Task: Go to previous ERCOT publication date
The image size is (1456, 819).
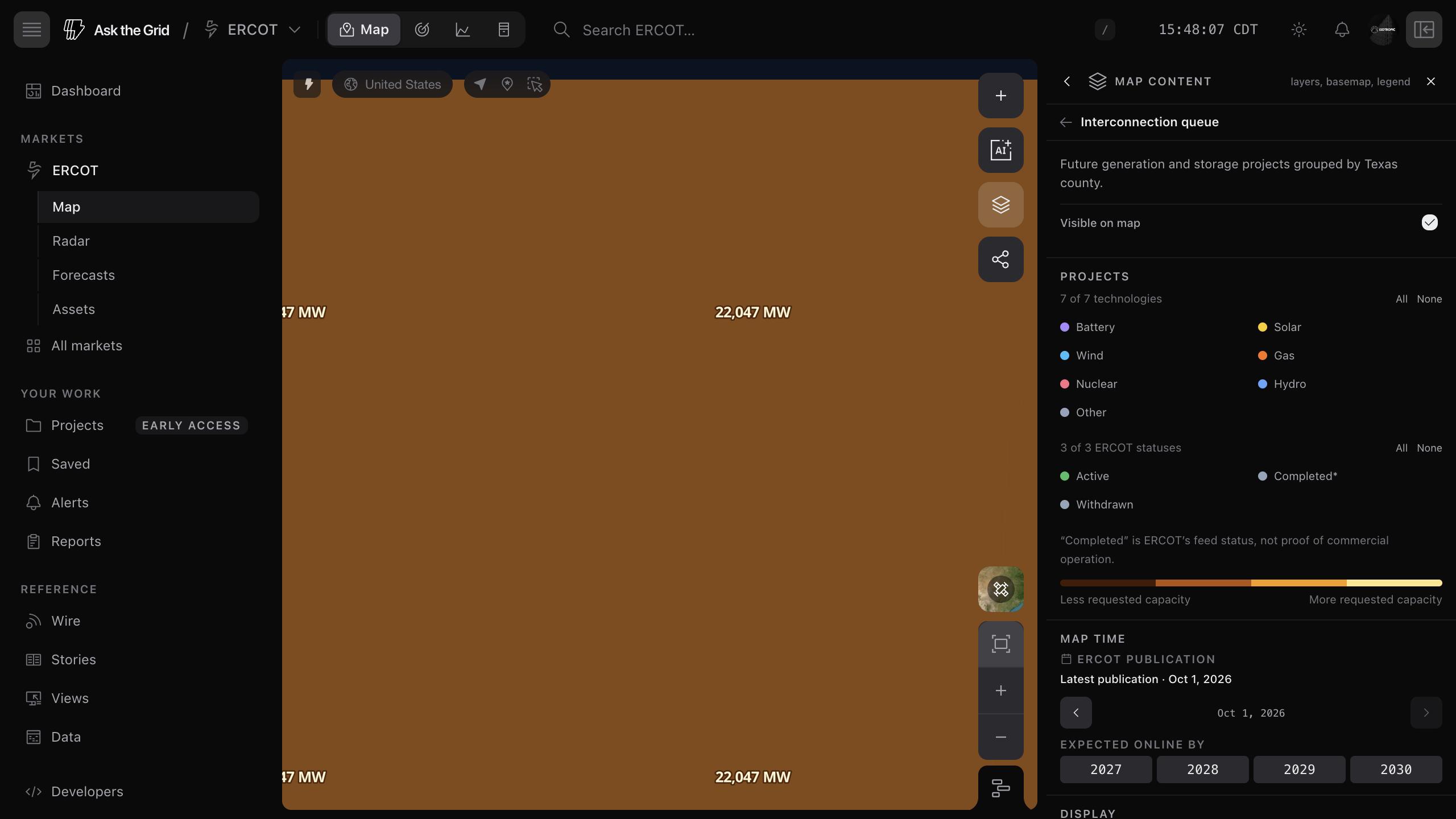Action: [1076, 713]
